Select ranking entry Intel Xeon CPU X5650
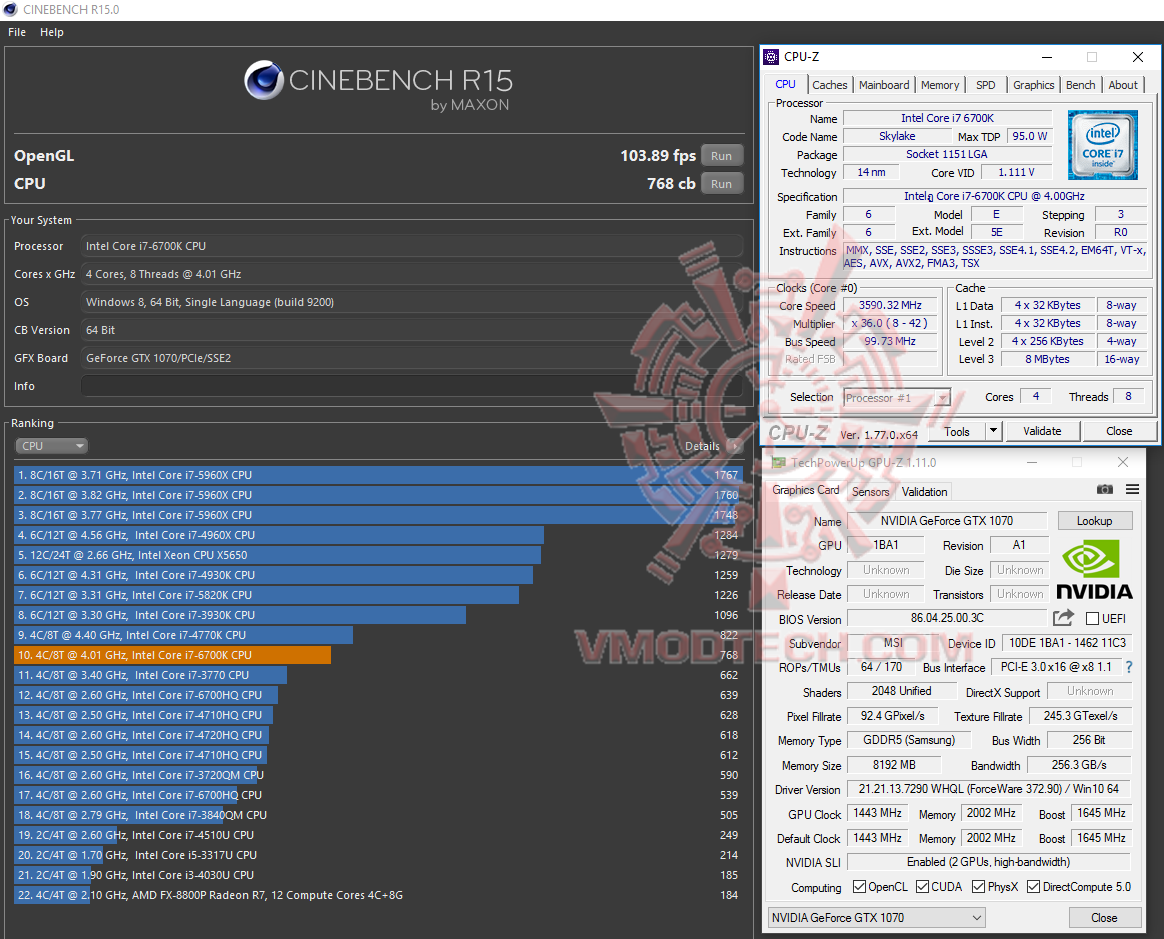 [376, 555]
